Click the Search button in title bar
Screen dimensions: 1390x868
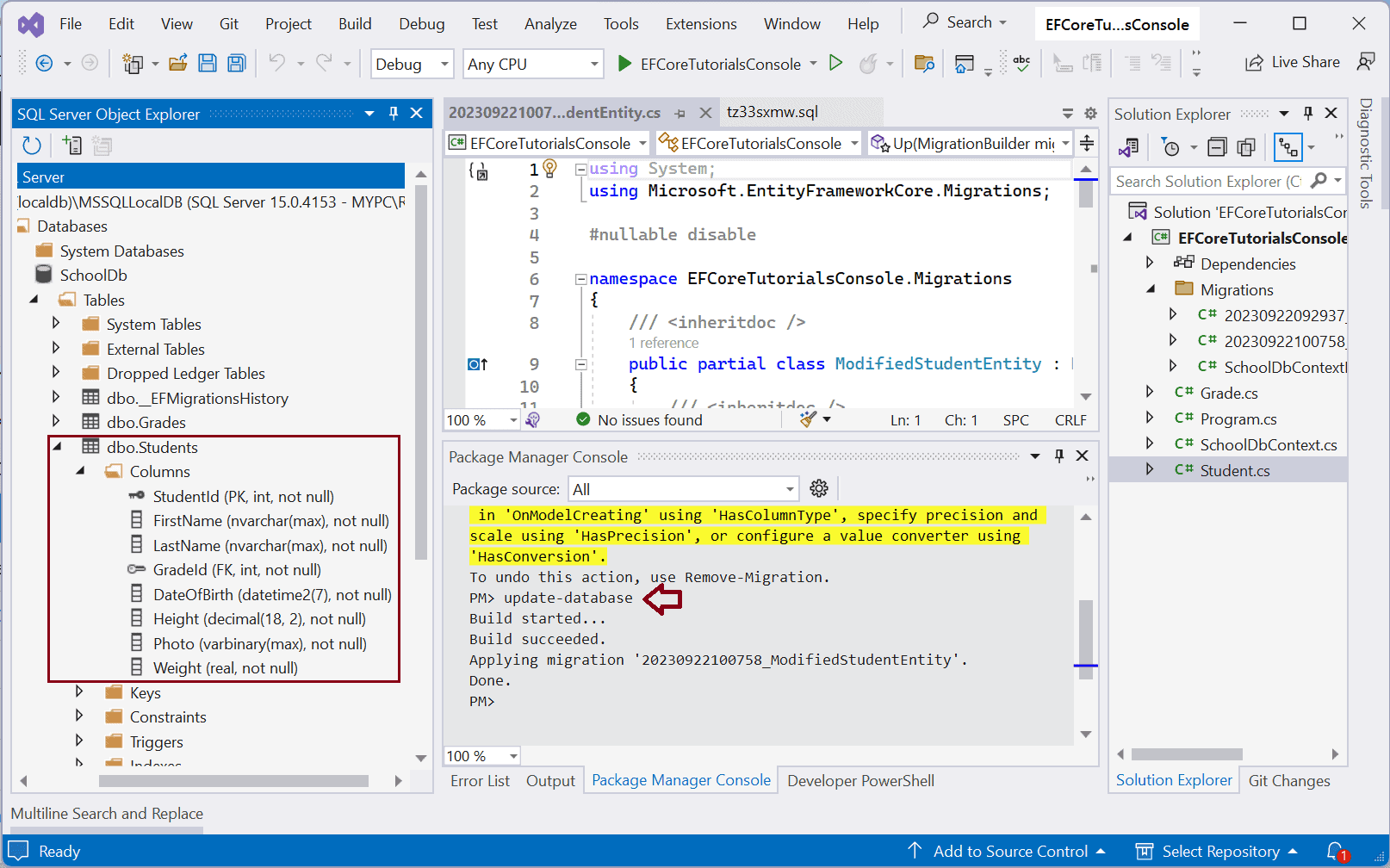pos(965,22)
